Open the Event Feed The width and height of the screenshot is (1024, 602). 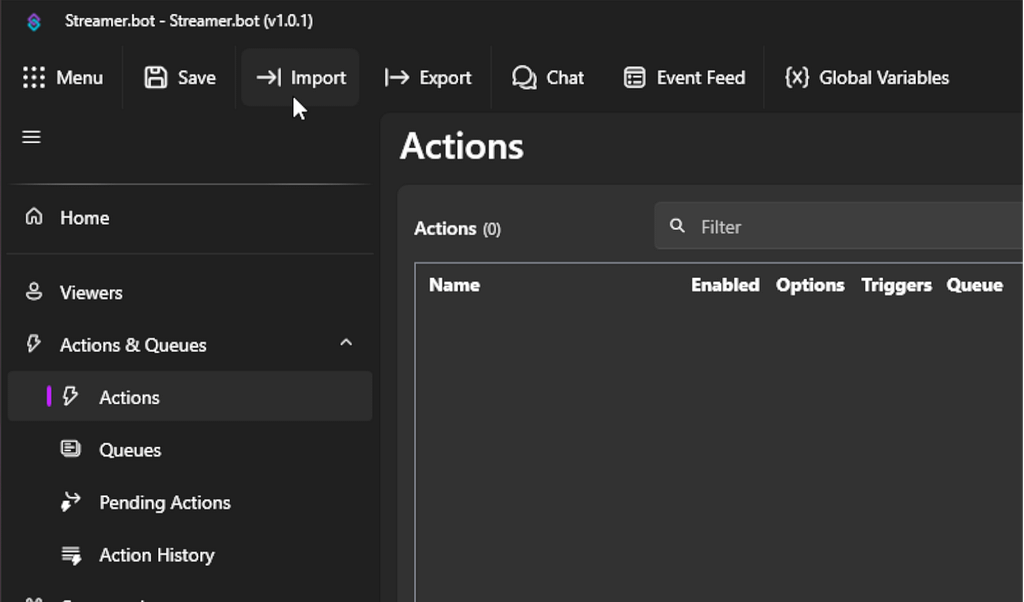tap(684, 78)
